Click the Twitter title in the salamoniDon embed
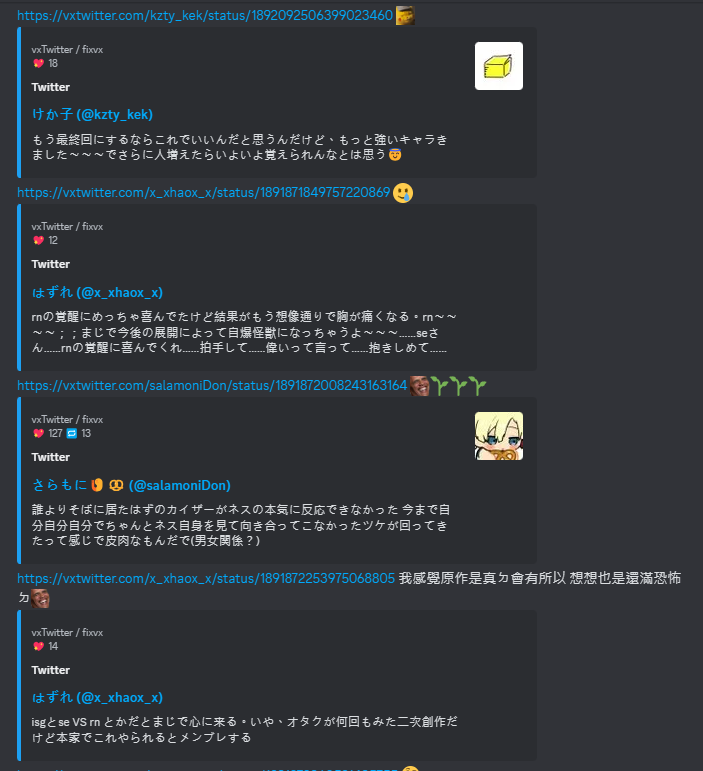Screen dimensions: 703x771 (51, 457)
